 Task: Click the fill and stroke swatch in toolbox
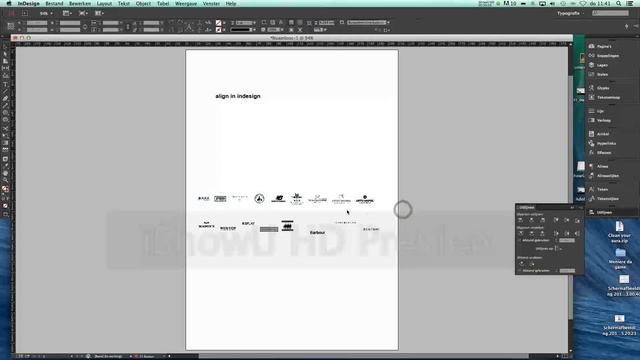pyautogui.click(x=5, y=189)
